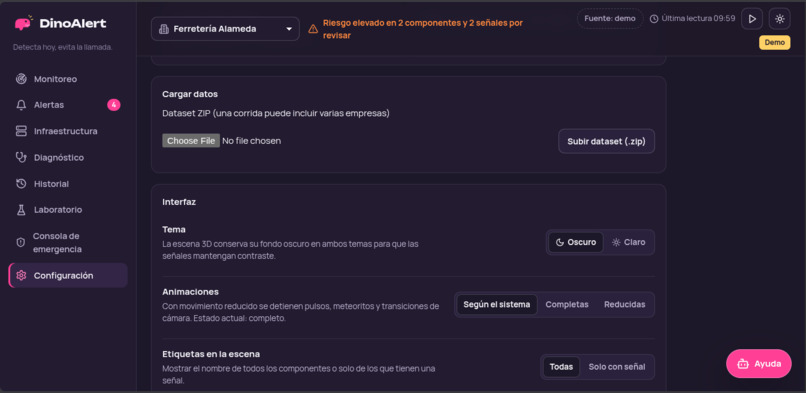The height and width of the screenshot is (393, 806).
Task: Click the Fuente: demo pill
Action: [x=610, y=18]
